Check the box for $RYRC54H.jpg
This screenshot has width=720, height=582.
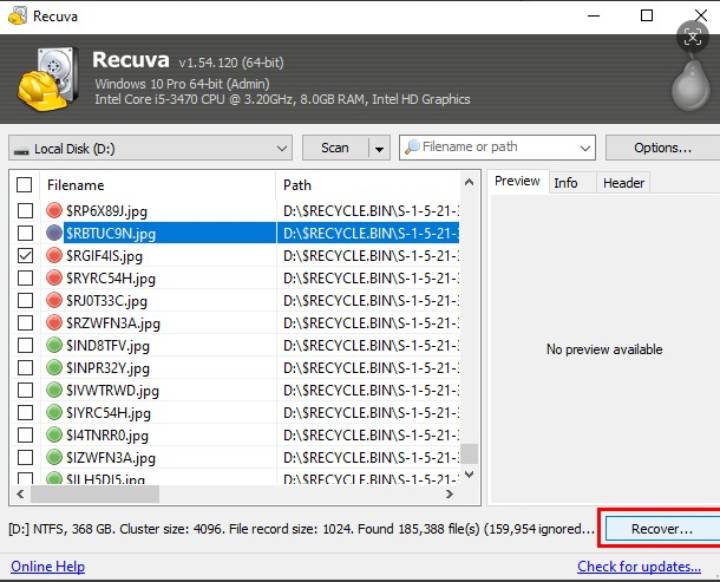[25, 278]
